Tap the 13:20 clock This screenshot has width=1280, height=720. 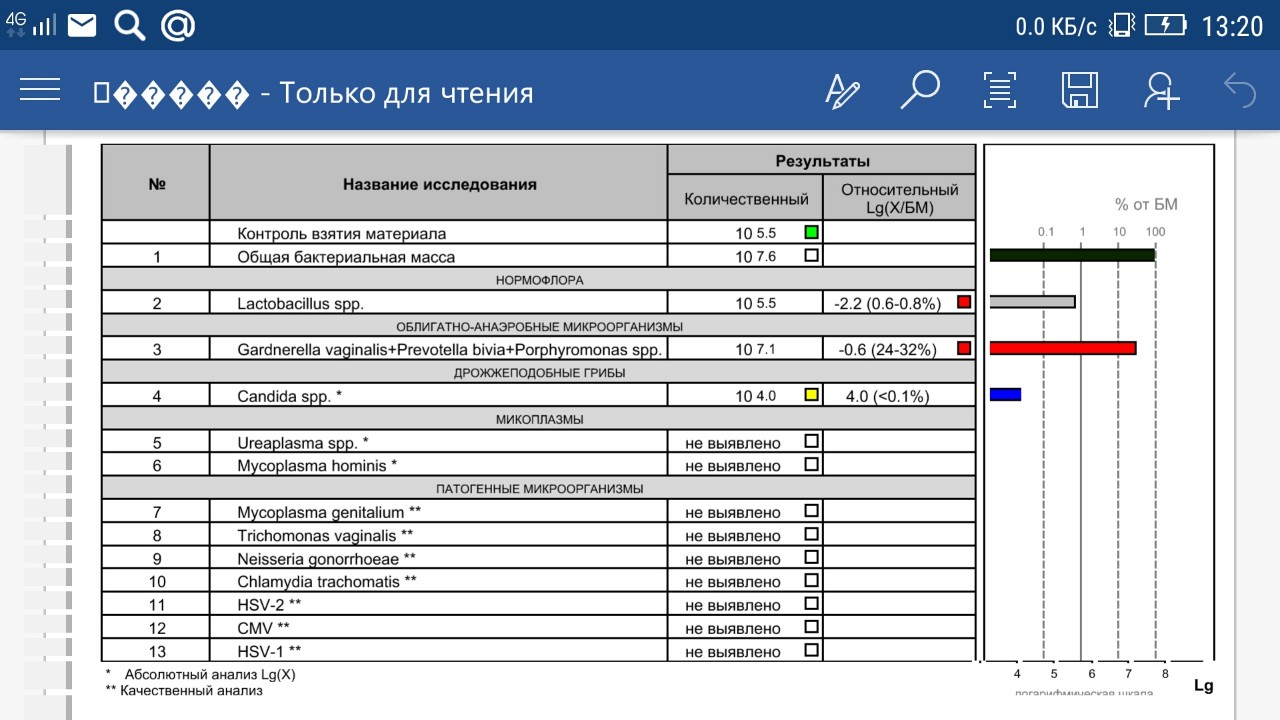coord(1232,26)
